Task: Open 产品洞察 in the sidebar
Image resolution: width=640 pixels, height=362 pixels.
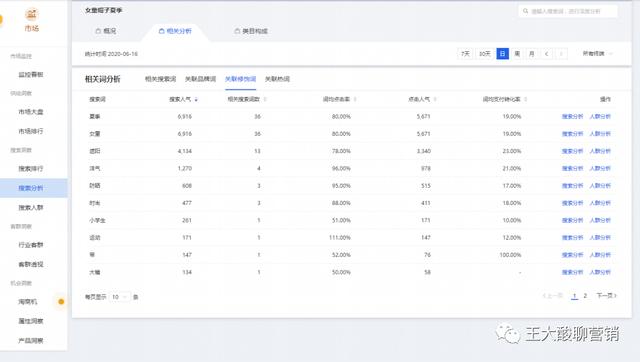Action: coord(31,340)
